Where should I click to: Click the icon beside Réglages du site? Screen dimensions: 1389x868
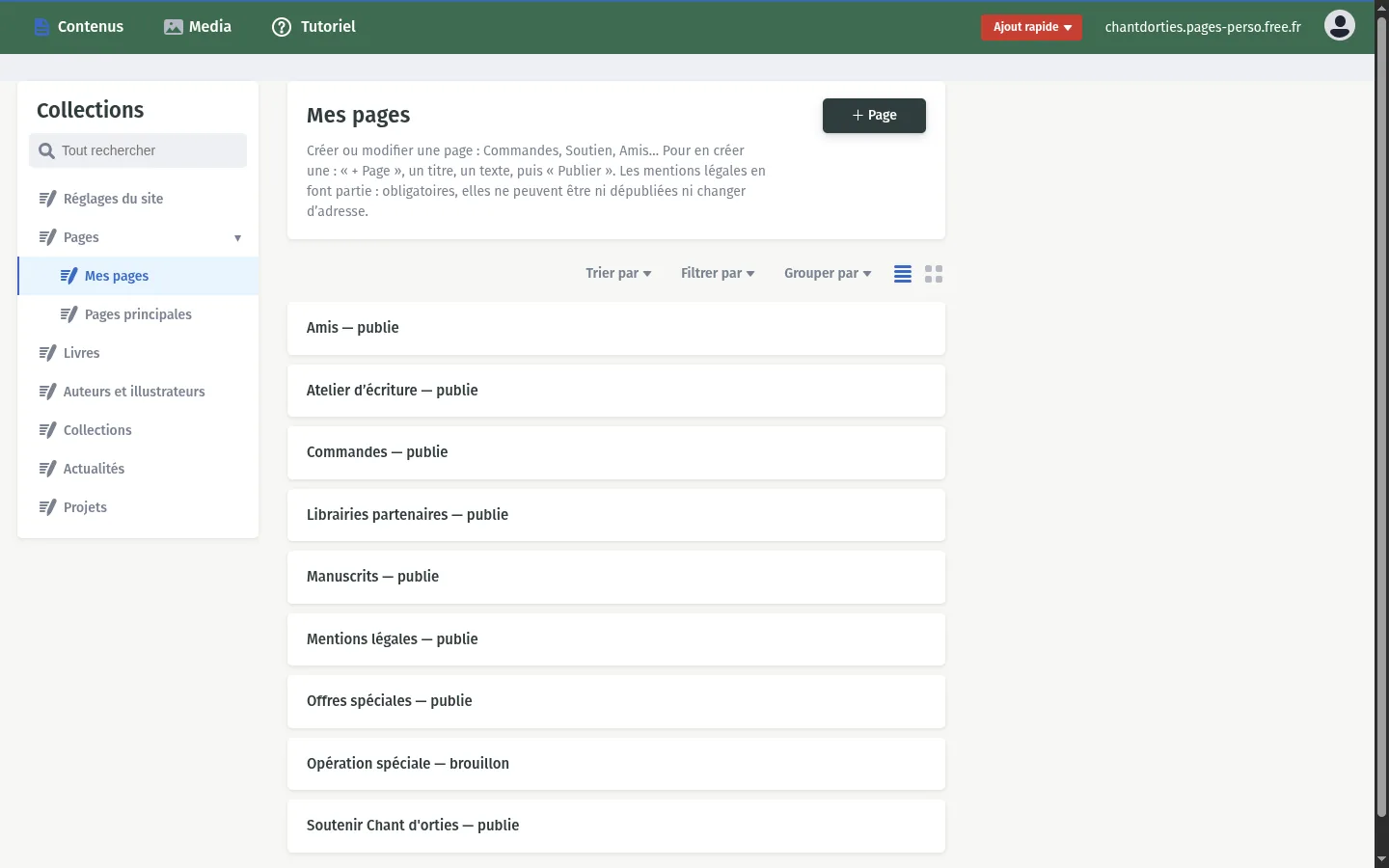(47, 199)
